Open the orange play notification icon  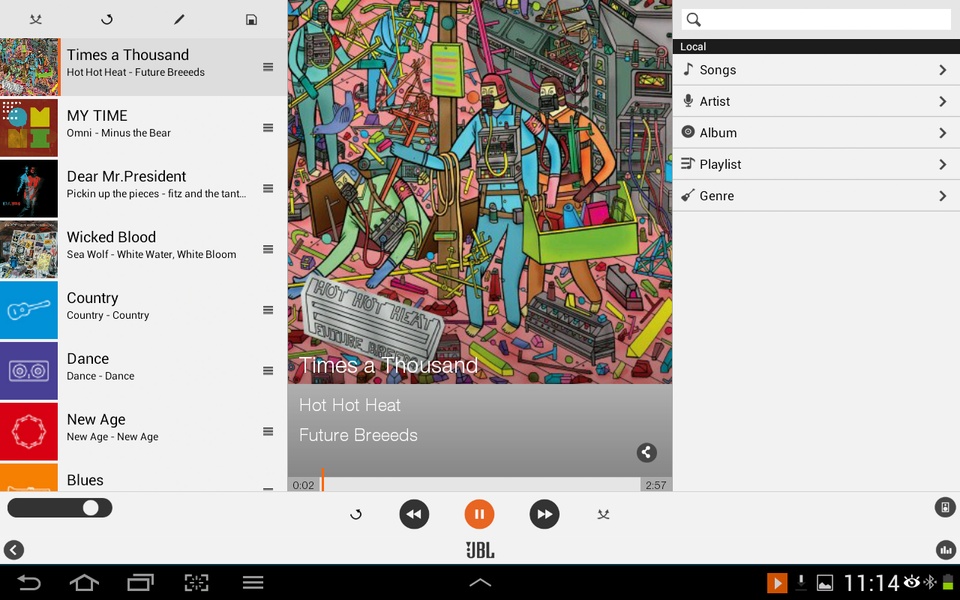tap(777, 582)
